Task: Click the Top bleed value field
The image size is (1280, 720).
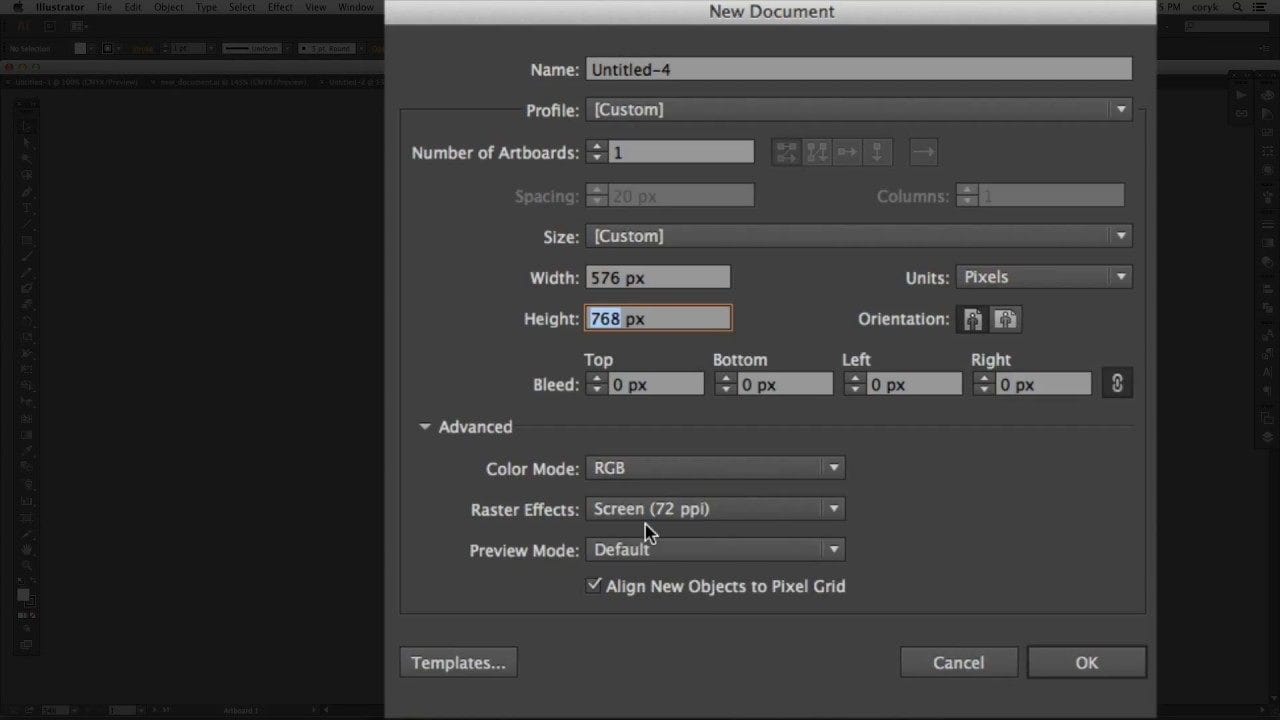Action: pyautogui.click(x=656, y=384)
